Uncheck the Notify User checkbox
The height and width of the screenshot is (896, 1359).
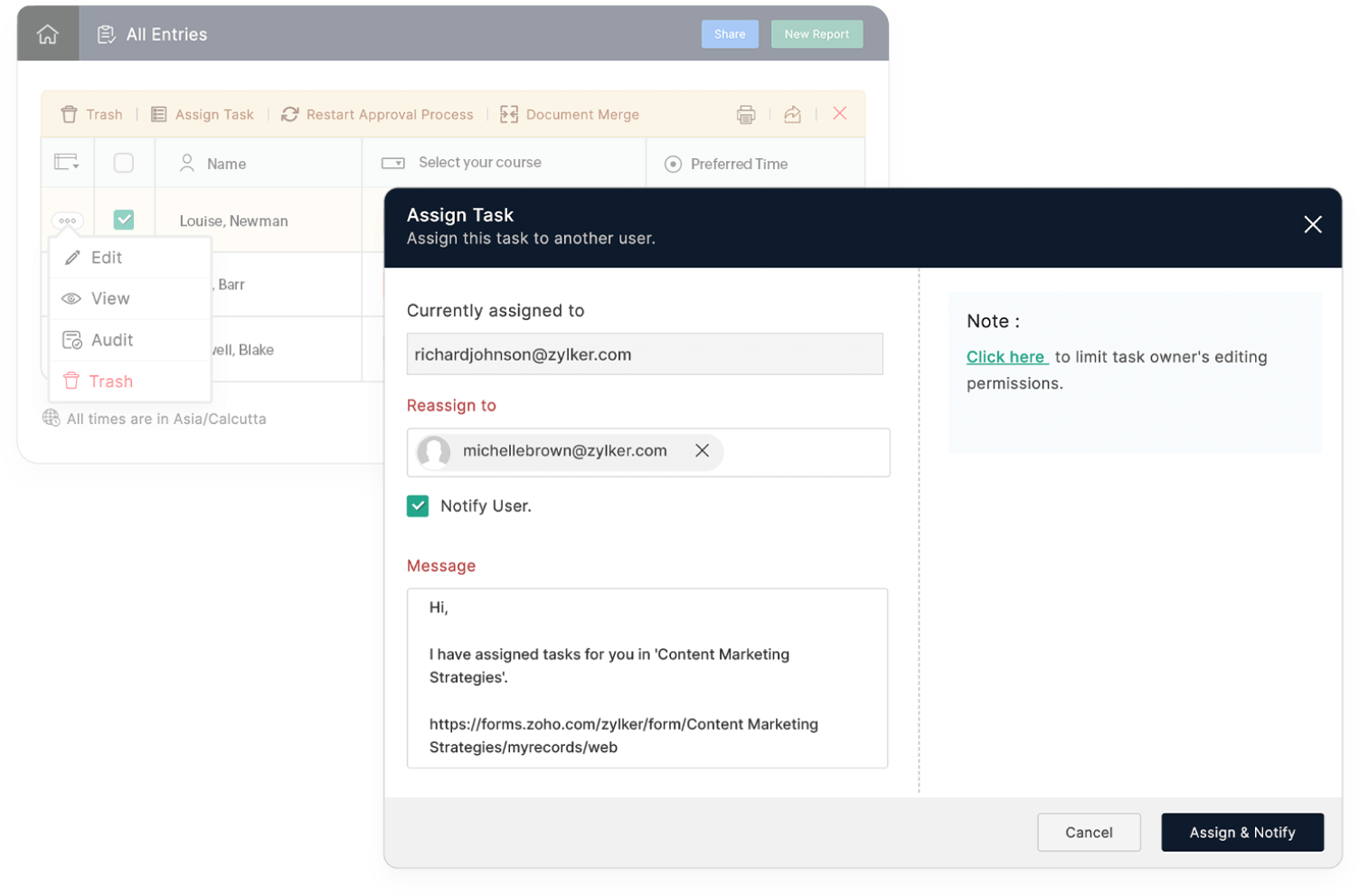418,506
